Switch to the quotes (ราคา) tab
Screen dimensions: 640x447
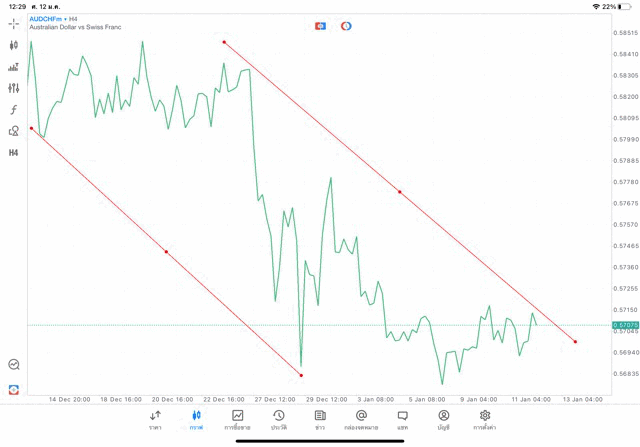point(155,419)
